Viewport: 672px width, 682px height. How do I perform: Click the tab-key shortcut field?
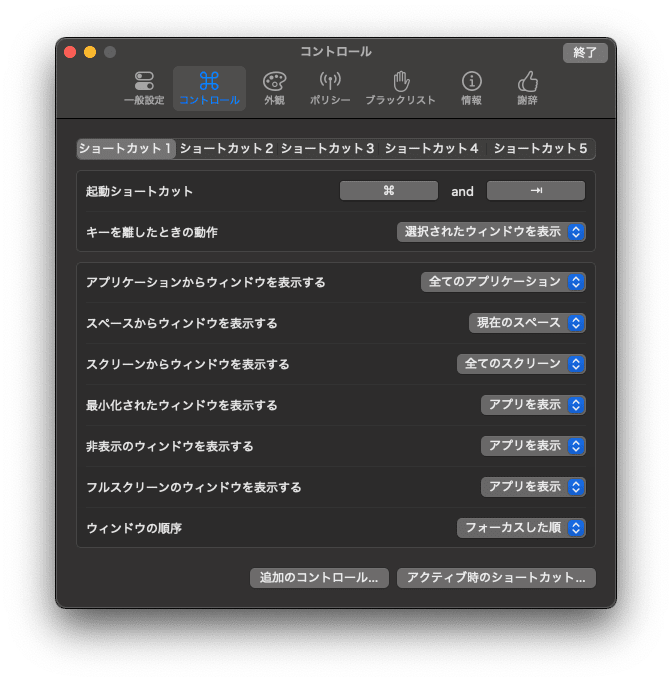pyautogui.click(x=536, y=191)
